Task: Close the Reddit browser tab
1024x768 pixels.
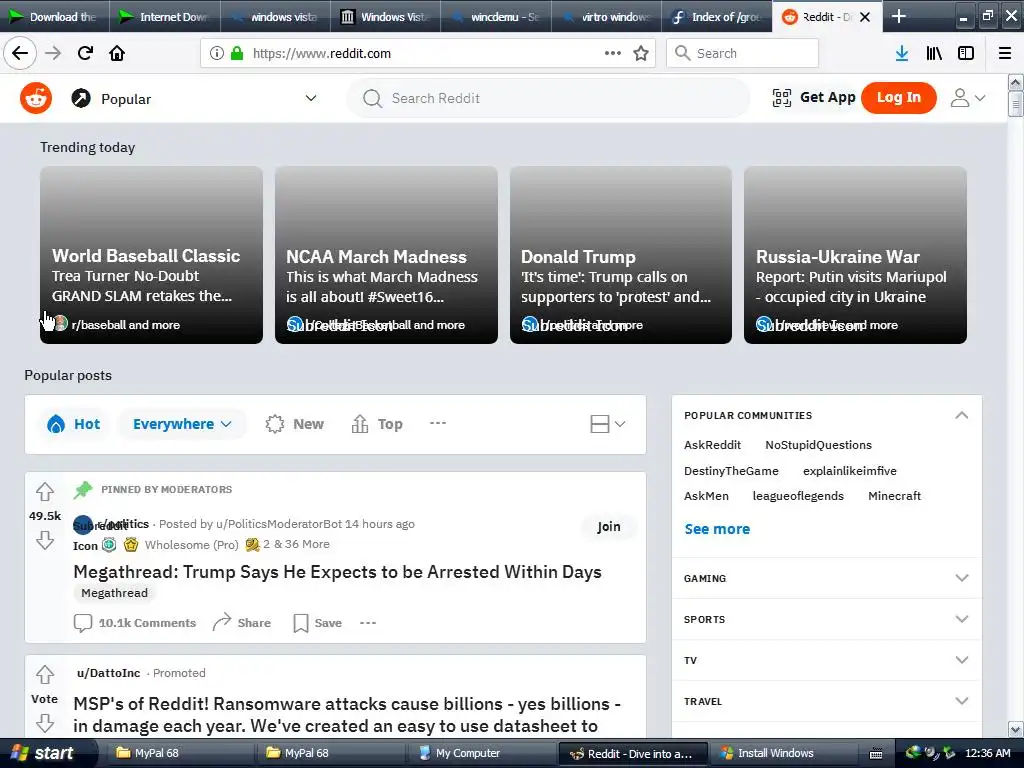Action: point(865,17)
